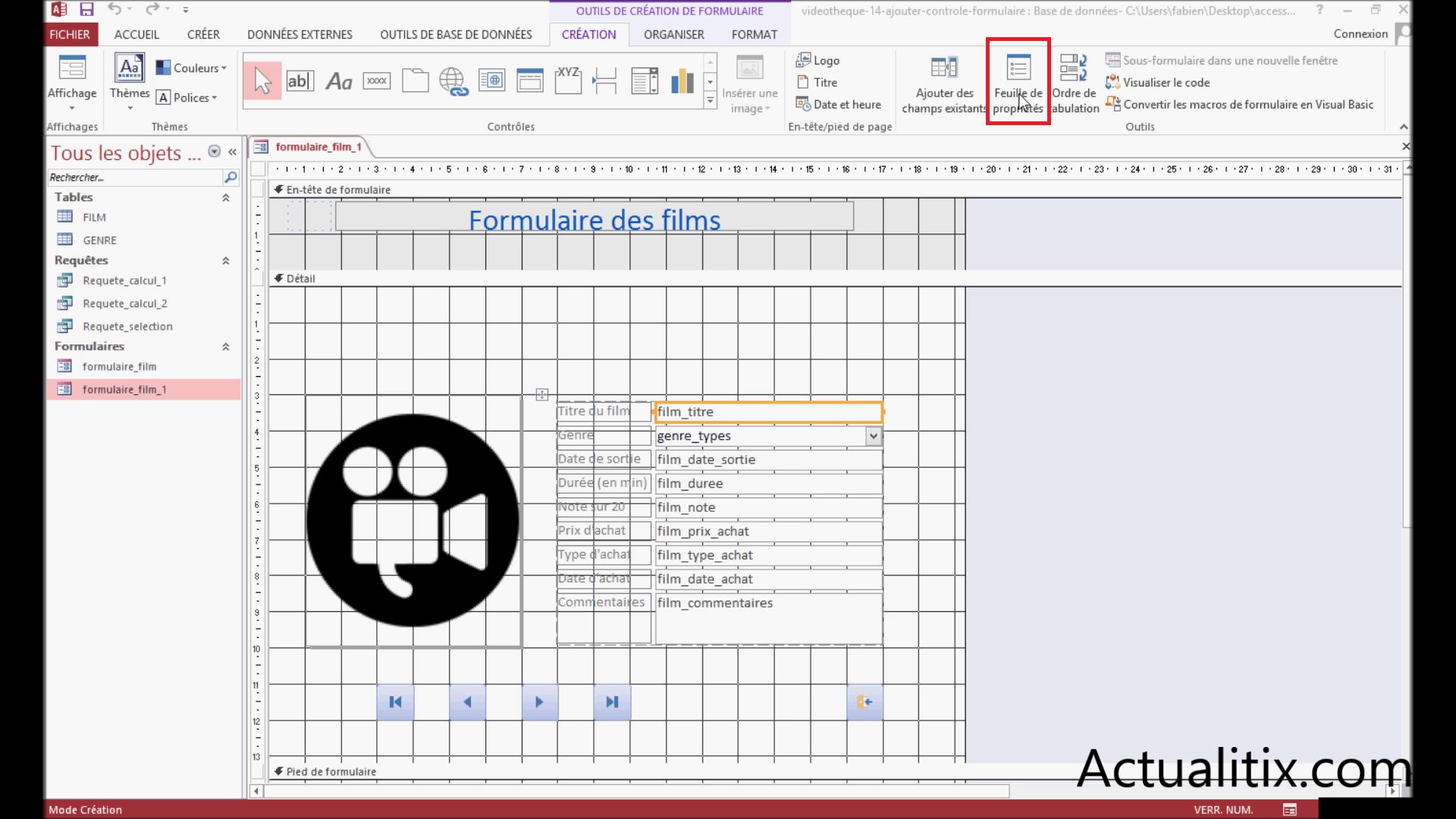Viewport: 1456px width, 819px height.
Task: Collapse the Requêtes group
Action: click(x=225, y=261)
